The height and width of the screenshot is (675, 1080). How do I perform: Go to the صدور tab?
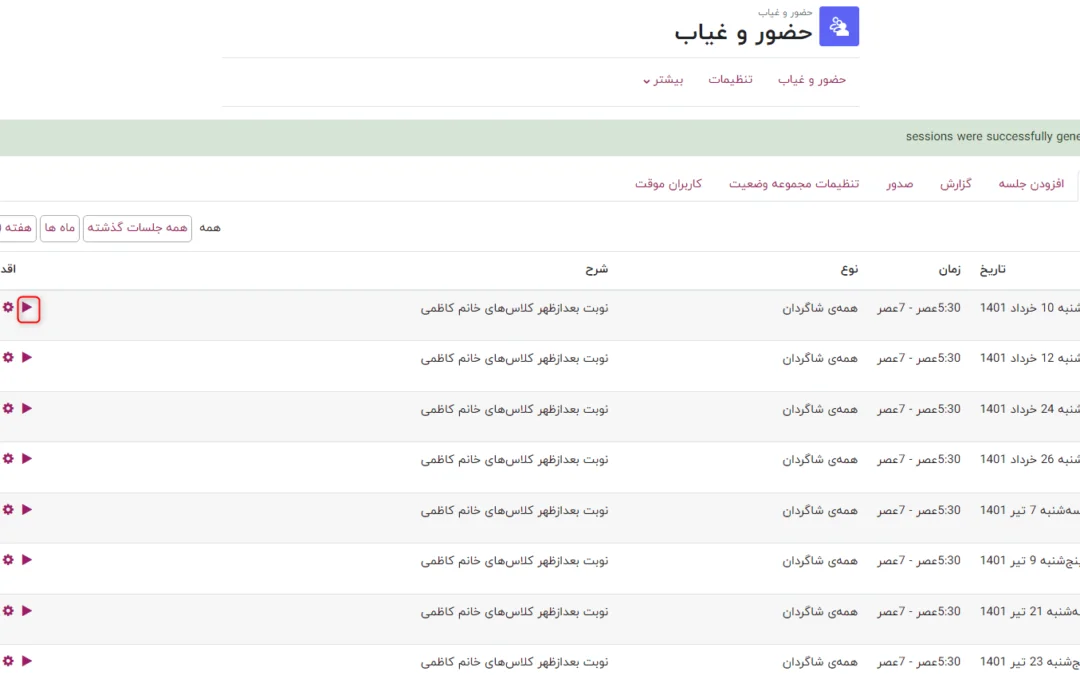coord(899,185)
